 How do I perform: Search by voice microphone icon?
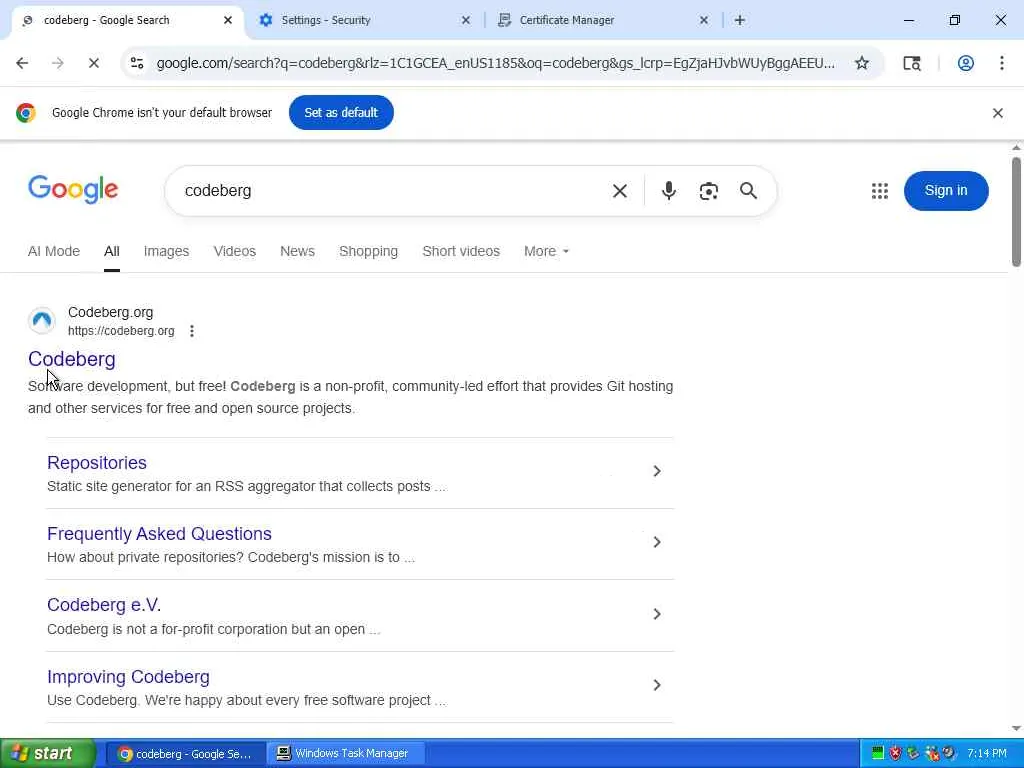pos(668,191)
